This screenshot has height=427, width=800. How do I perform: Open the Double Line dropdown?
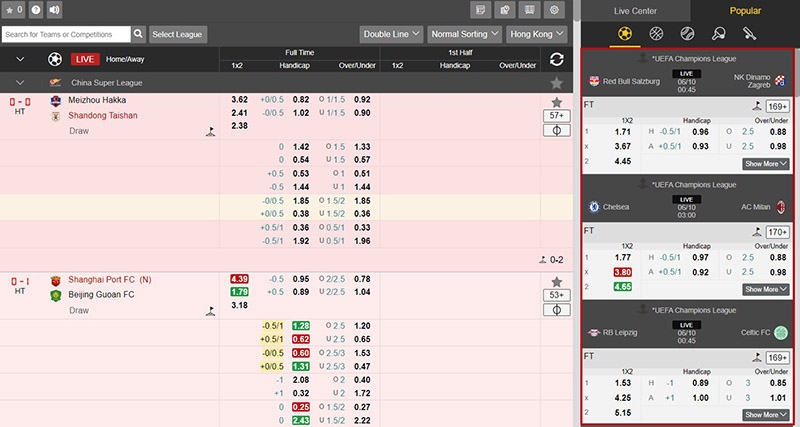pos(390,34)
